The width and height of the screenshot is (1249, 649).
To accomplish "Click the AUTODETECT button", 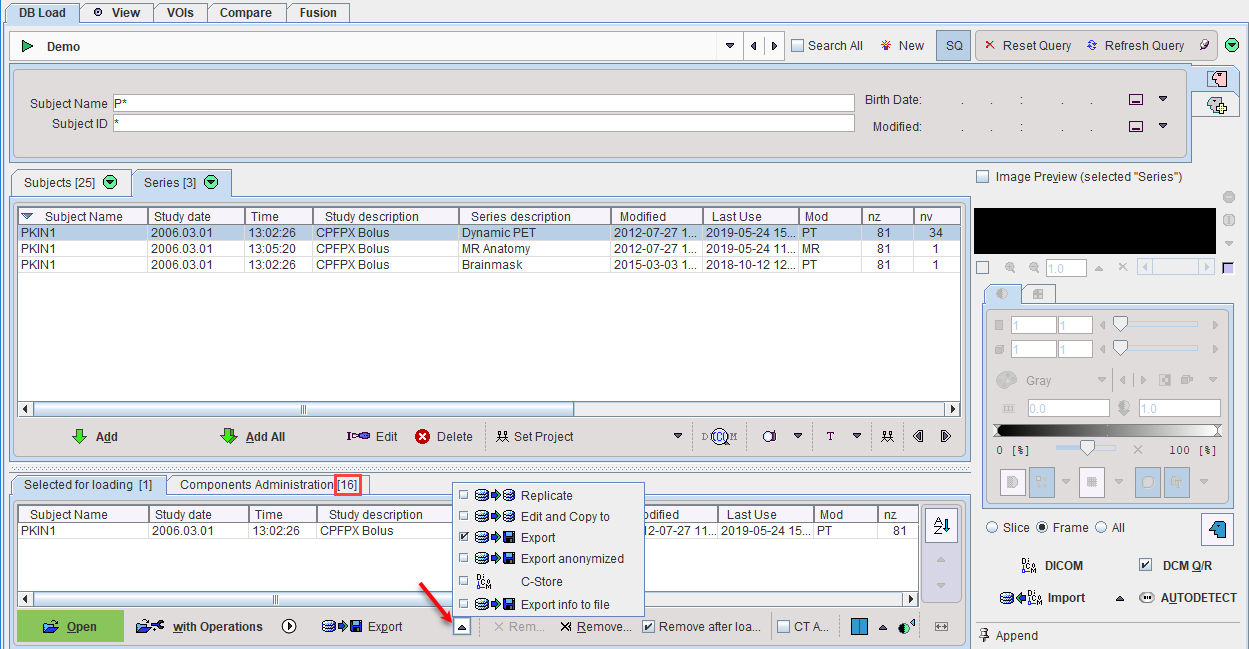I will point(1187,598).
